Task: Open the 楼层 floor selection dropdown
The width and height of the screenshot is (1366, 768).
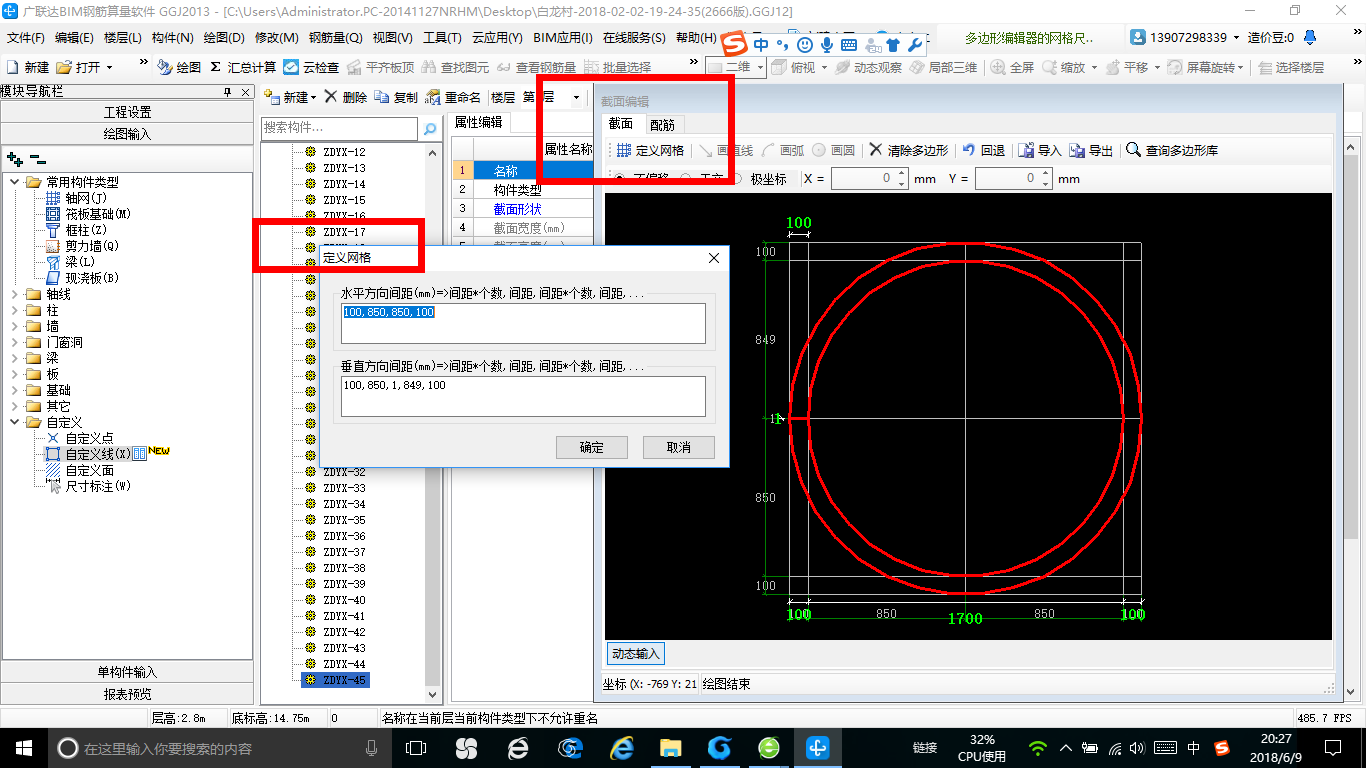Action: [x=576, y=97]
